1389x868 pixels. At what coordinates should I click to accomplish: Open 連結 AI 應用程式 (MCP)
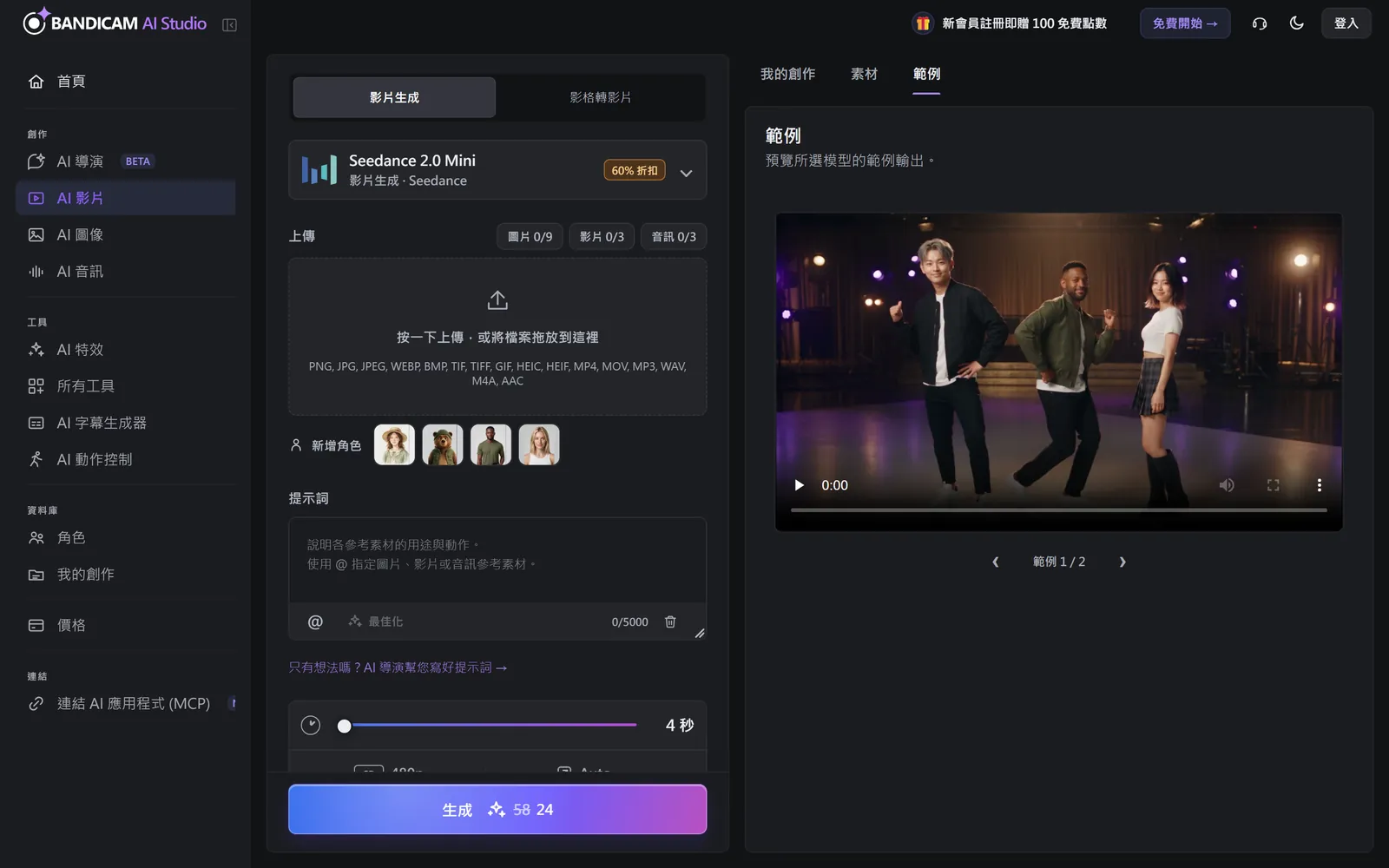pos(126,704)
